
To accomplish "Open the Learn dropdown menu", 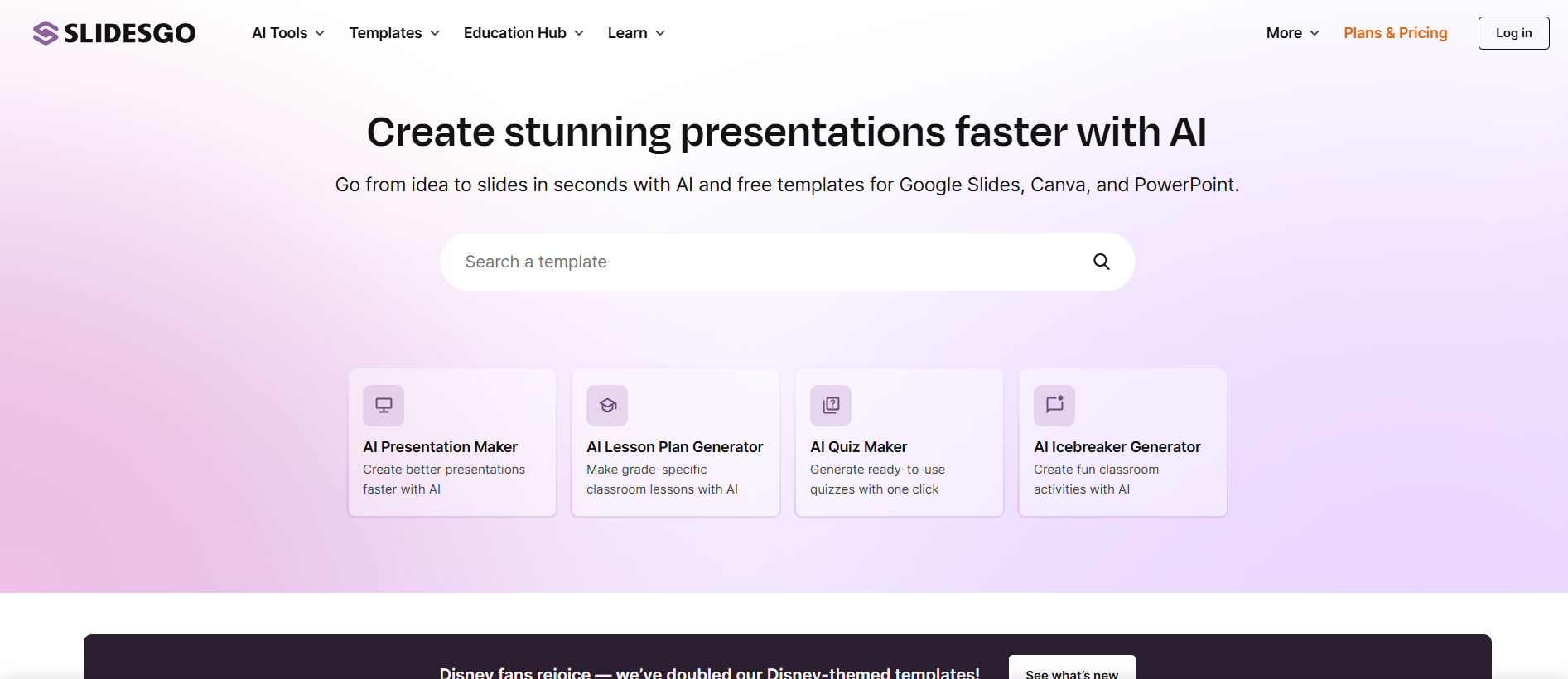I will 635,33.
